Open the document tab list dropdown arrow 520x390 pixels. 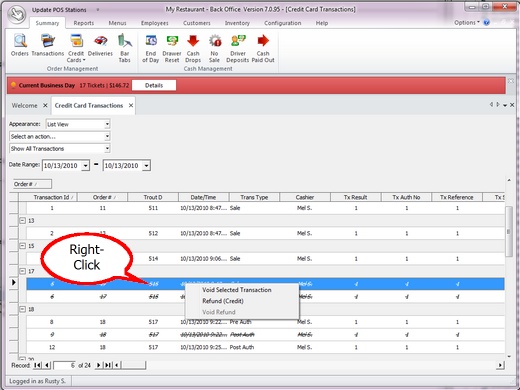[x=505, y=105]
